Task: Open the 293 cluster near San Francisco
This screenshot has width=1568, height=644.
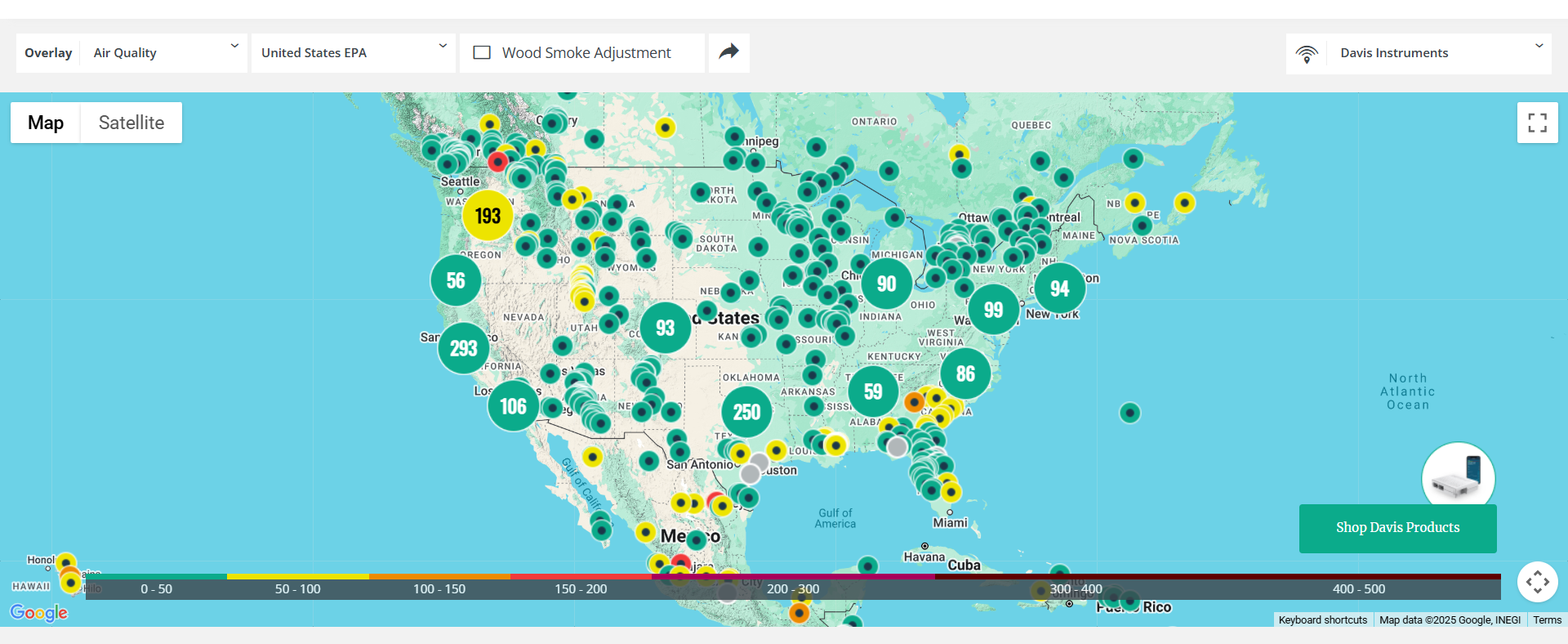Action: [463, 348]
